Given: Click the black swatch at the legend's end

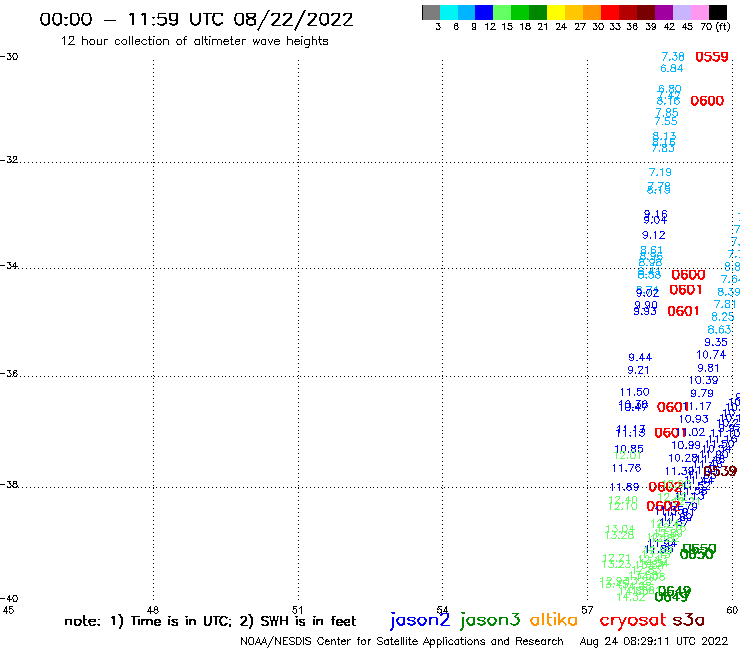Looking at the screenshot, I should click(718, 12).
